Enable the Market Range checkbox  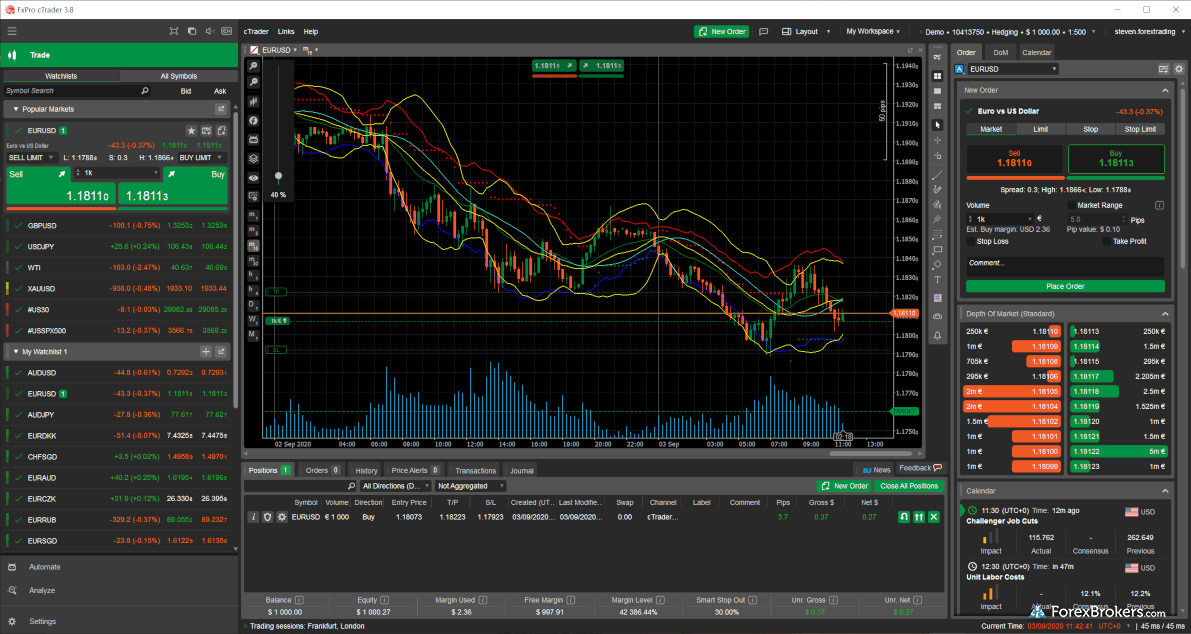(1072, 205)
